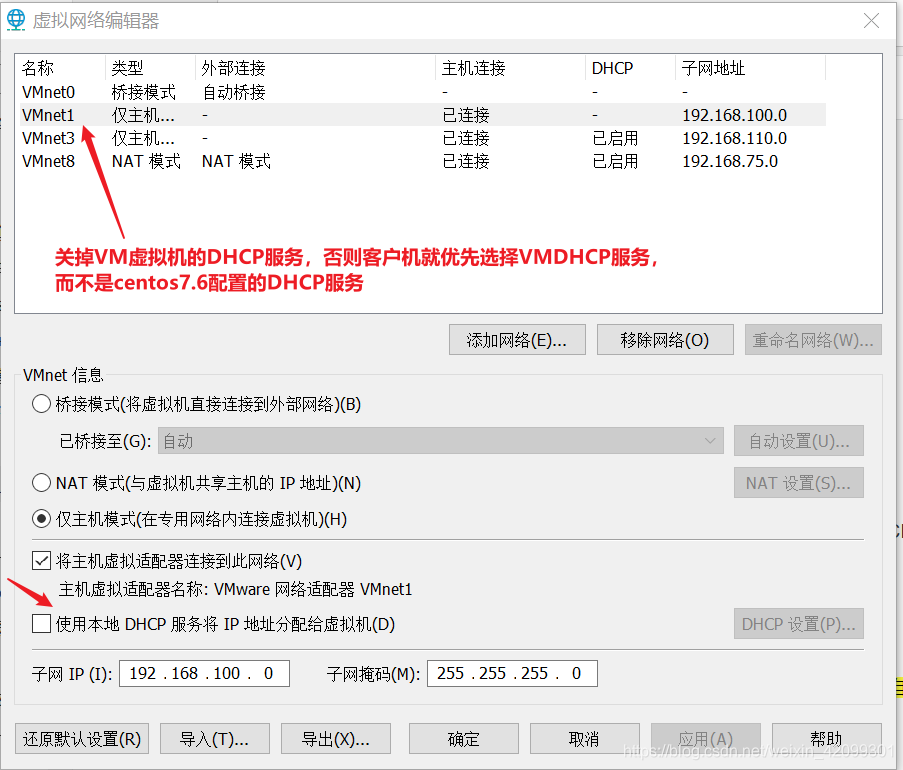Select the VMnet8 row
Viewport: 903px width, 770px height.
(x=423, y=161)
